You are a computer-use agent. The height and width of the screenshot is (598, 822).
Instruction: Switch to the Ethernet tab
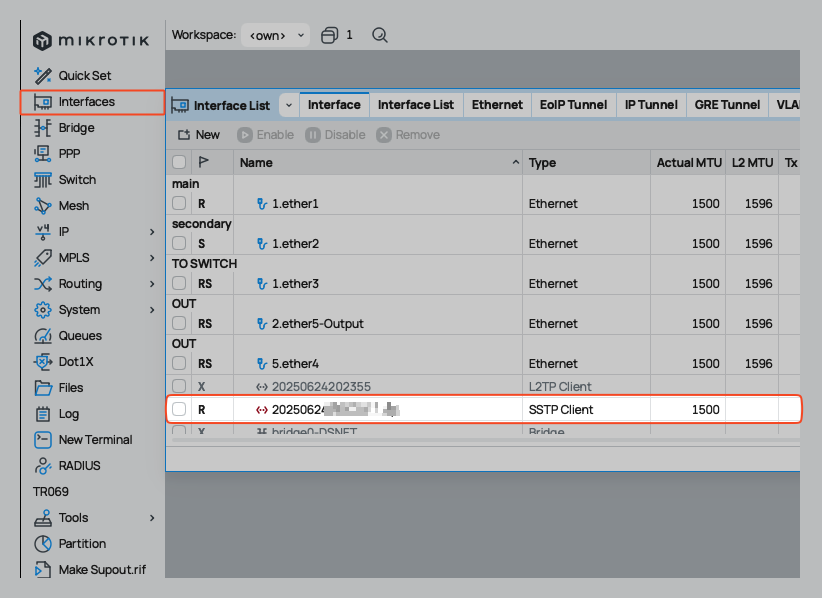point(497,105)
